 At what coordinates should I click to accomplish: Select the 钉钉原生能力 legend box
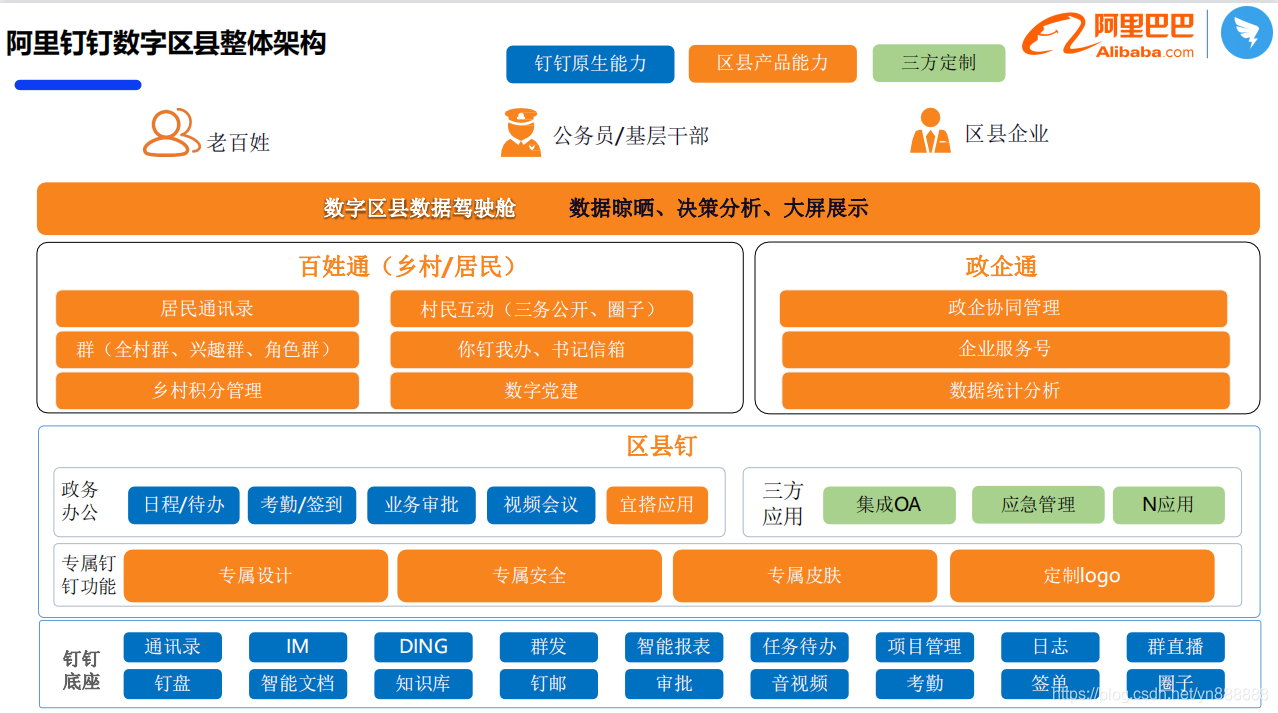[x=590, y=64]
